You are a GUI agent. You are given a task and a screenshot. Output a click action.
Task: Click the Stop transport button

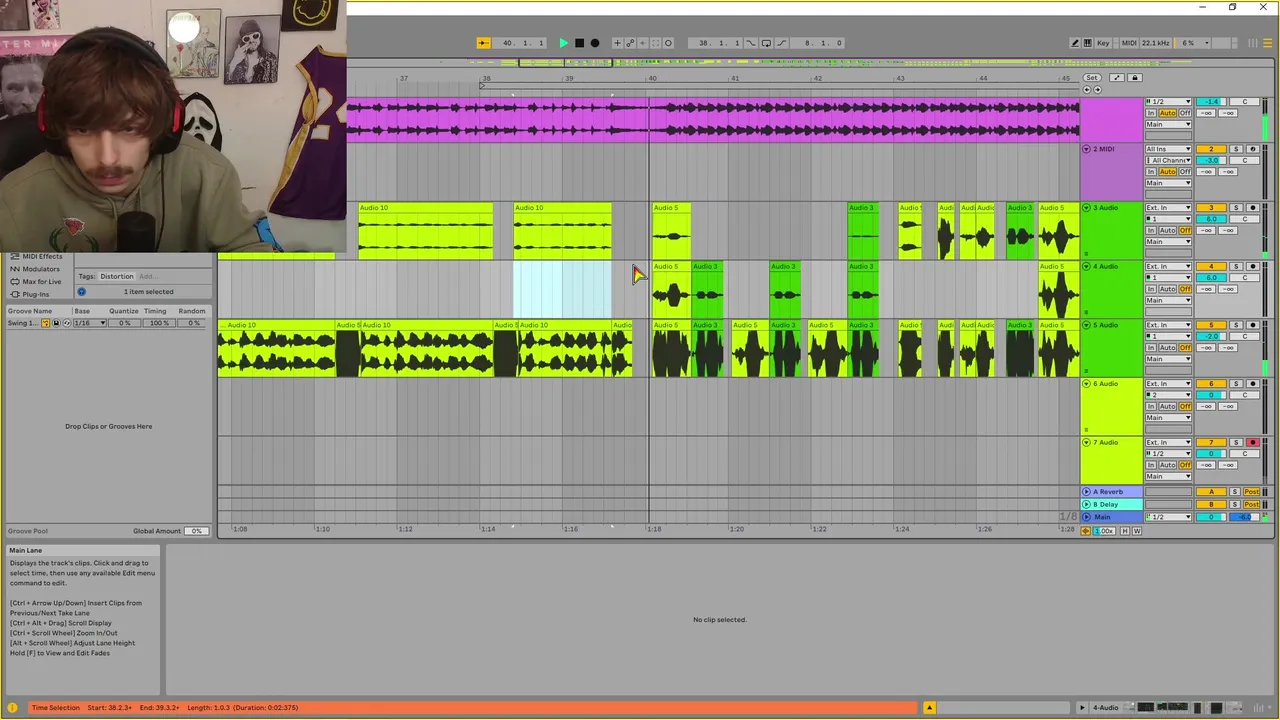[x=579, y=43]
